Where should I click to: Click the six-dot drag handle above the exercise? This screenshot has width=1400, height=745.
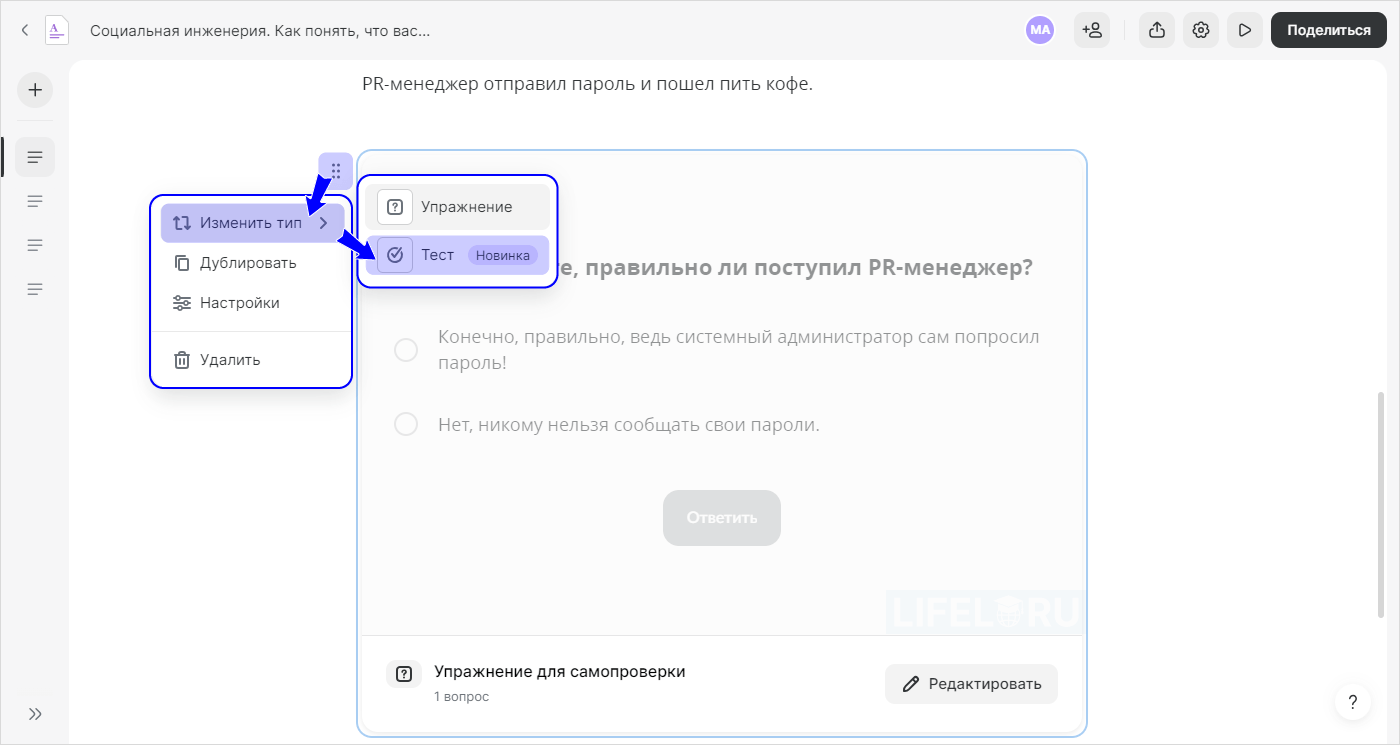pyautogui.click(x=335, y=170)
